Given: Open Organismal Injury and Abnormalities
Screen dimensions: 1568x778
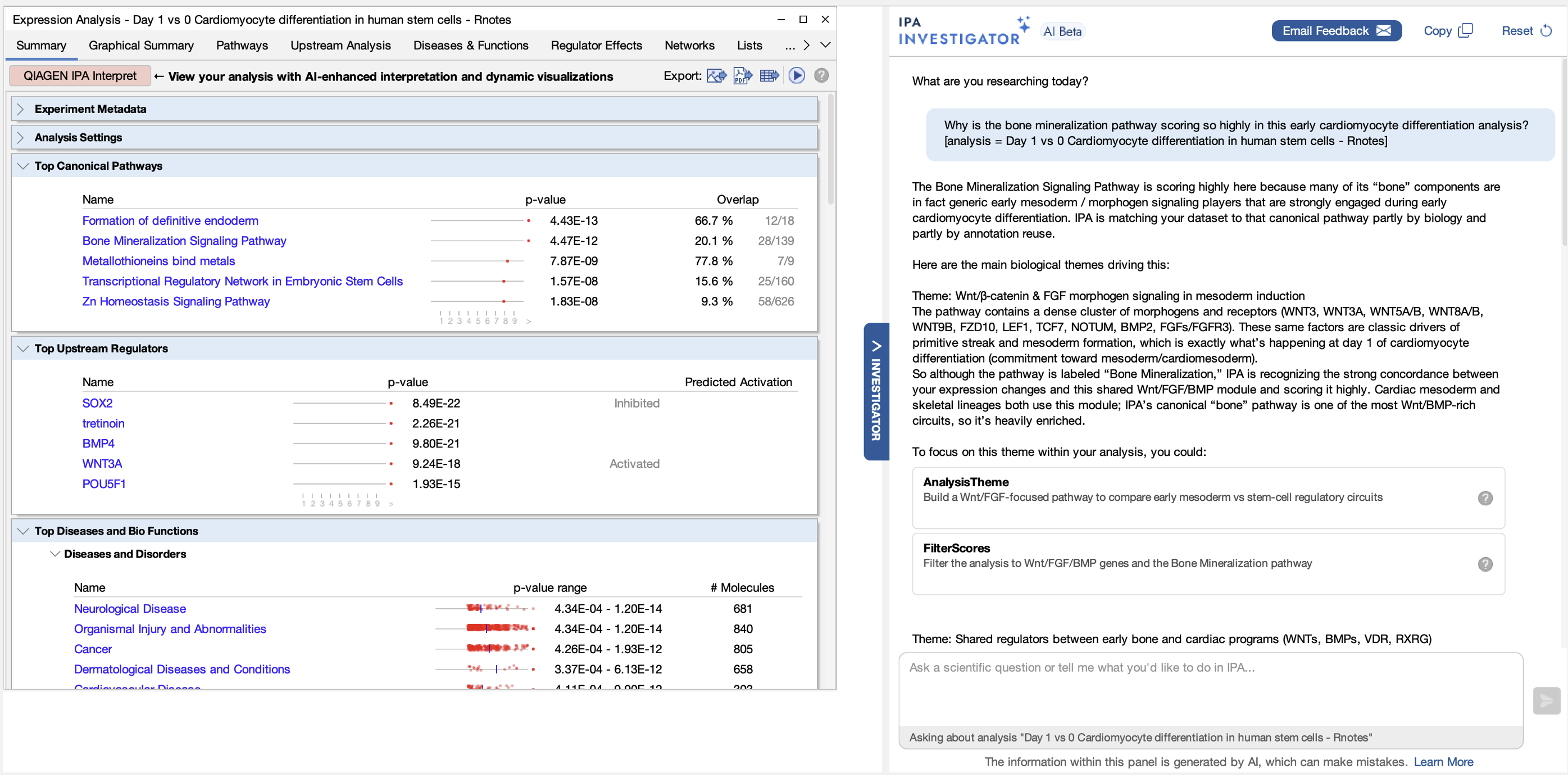Looking at the screenshot, I should coord(170,630).
